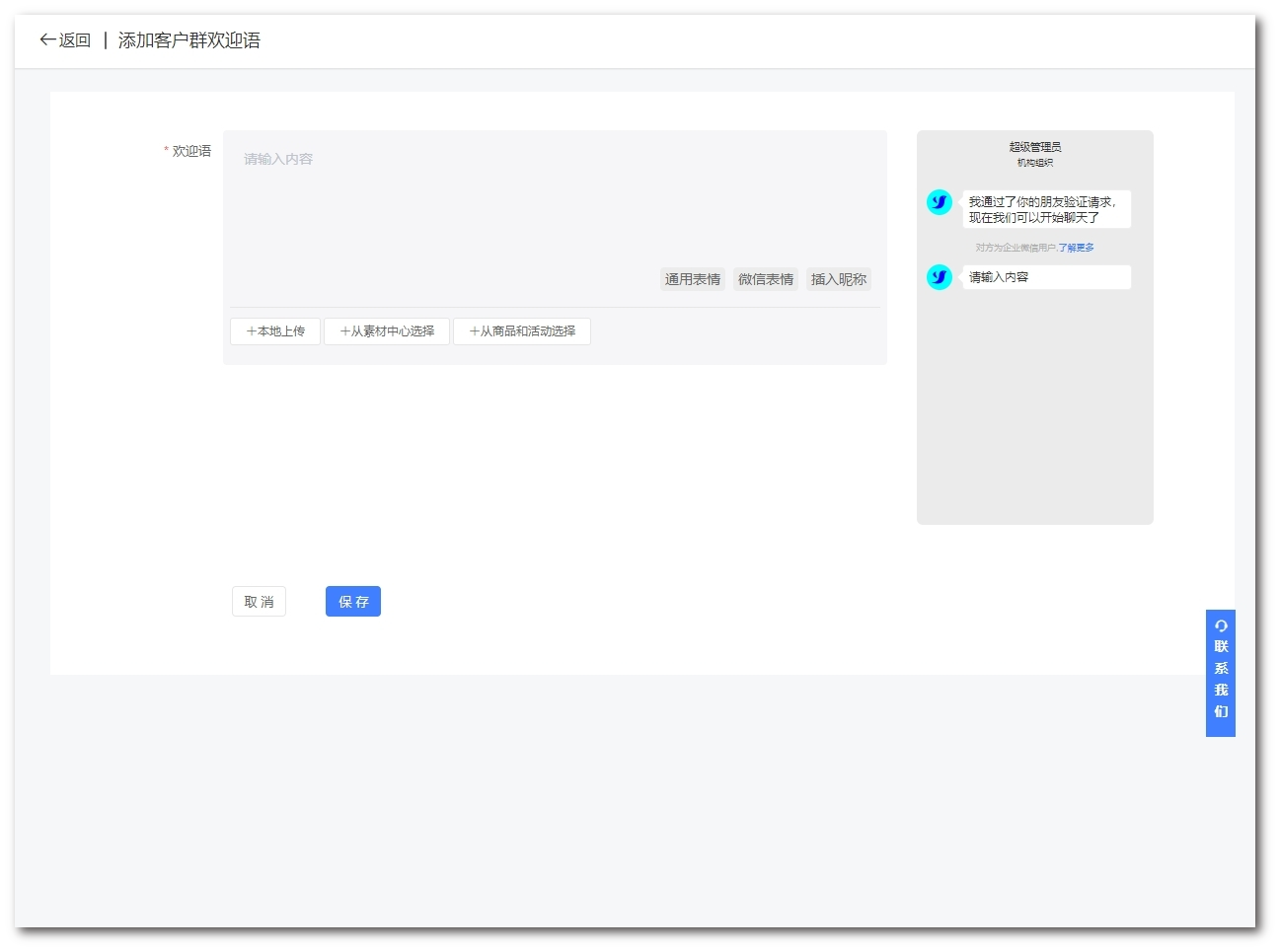The height and width of the screenshot is (952, 1280).
Task: Click +从商品和活动选择 button
Action: (522, 331)
